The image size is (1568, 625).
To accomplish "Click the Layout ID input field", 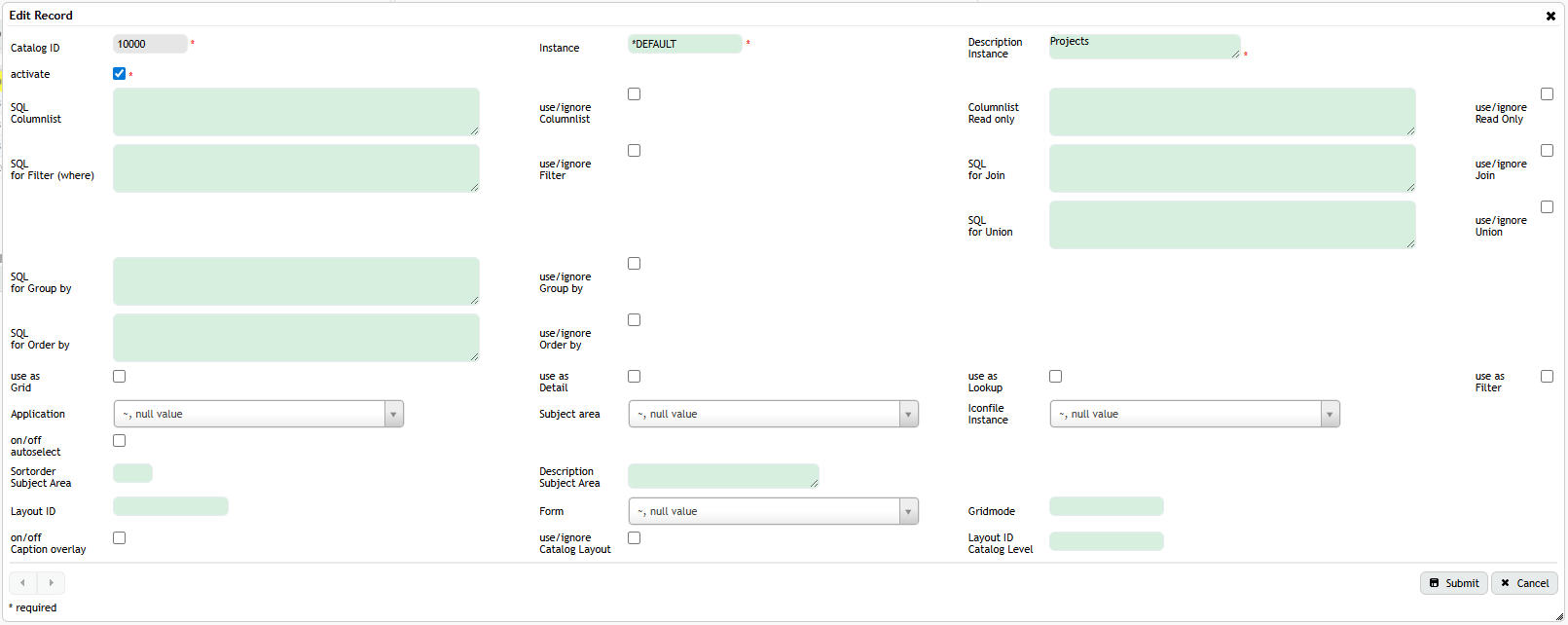I will click(170, 506).
